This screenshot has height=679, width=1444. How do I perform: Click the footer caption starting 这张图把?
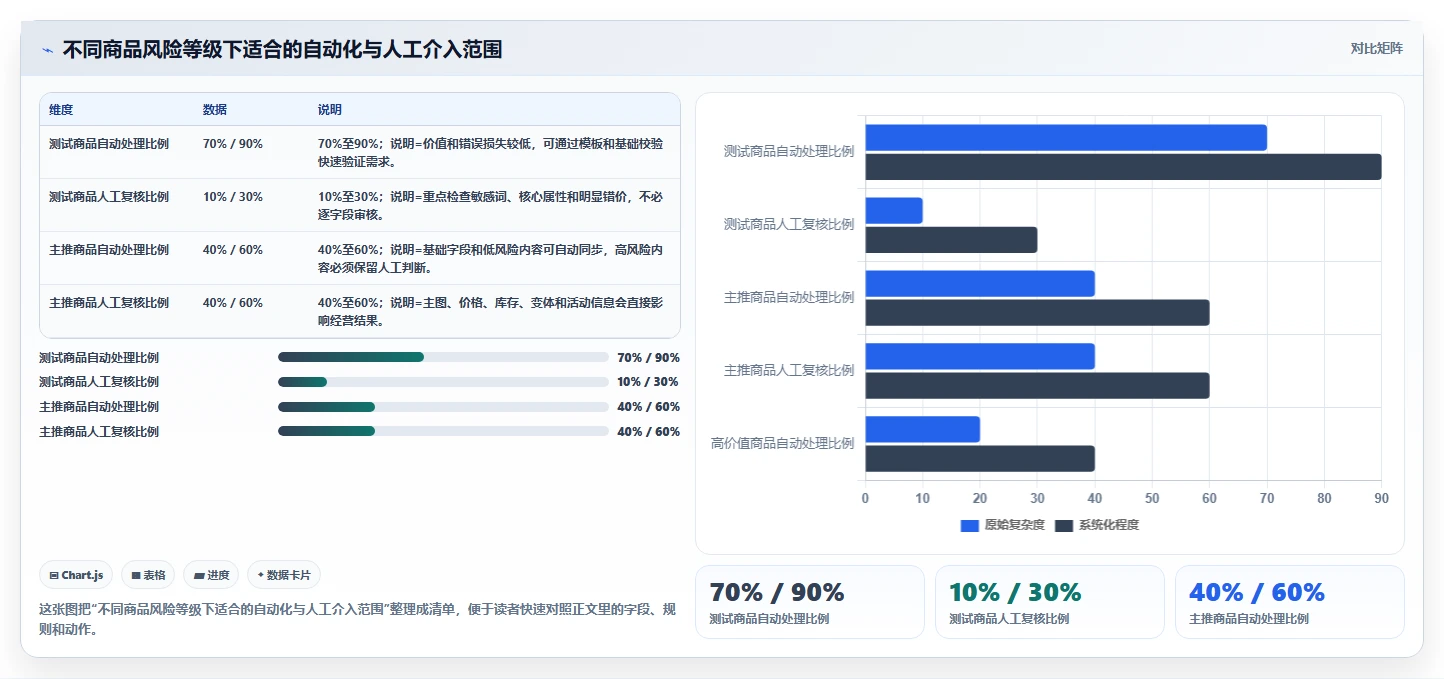tap(358, 619)
